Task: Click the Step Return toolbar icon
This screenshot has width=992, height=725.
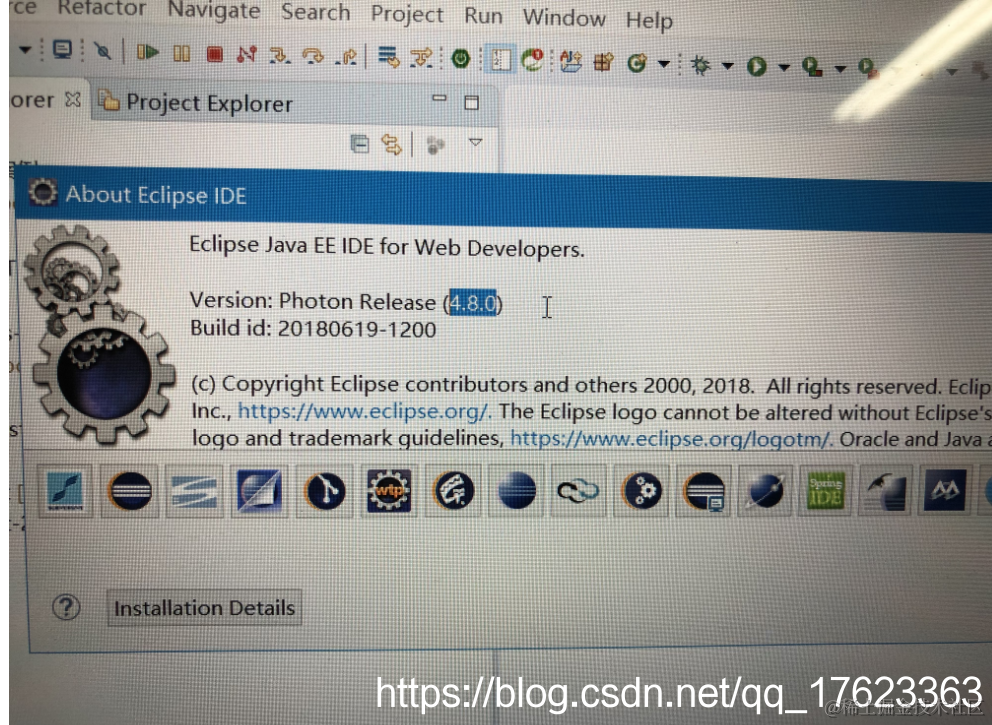Action: (346, 57)
